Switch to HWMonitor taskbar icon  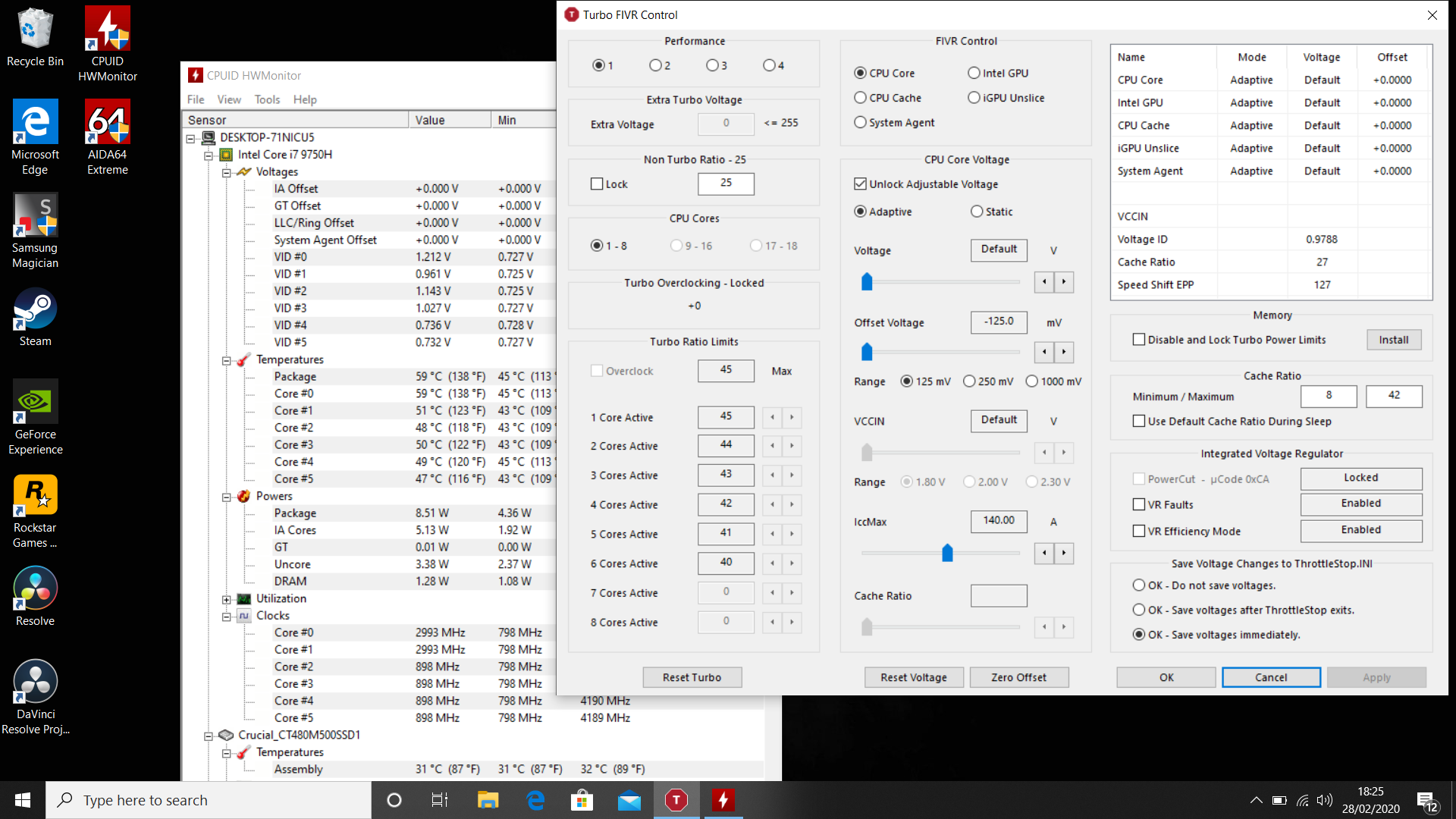tap(723, 800)
